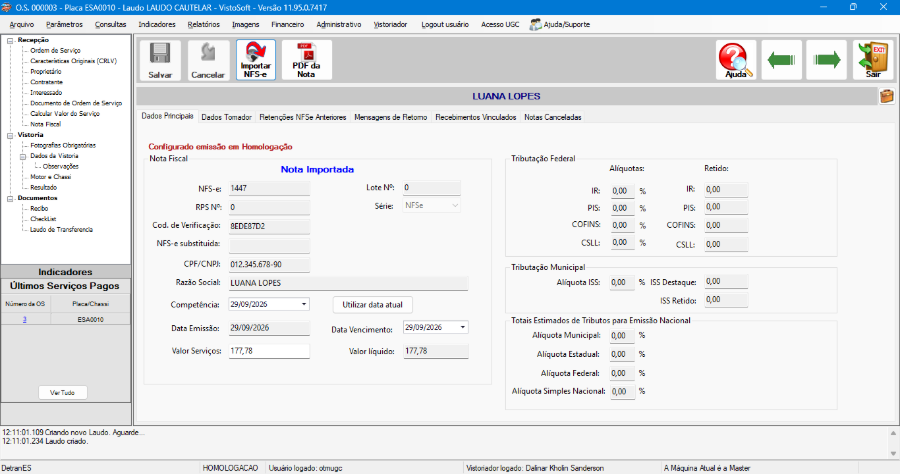The image size is (900, 474).
Task: Collapse the Dados da Vistoria node
Action: [23, 156]
